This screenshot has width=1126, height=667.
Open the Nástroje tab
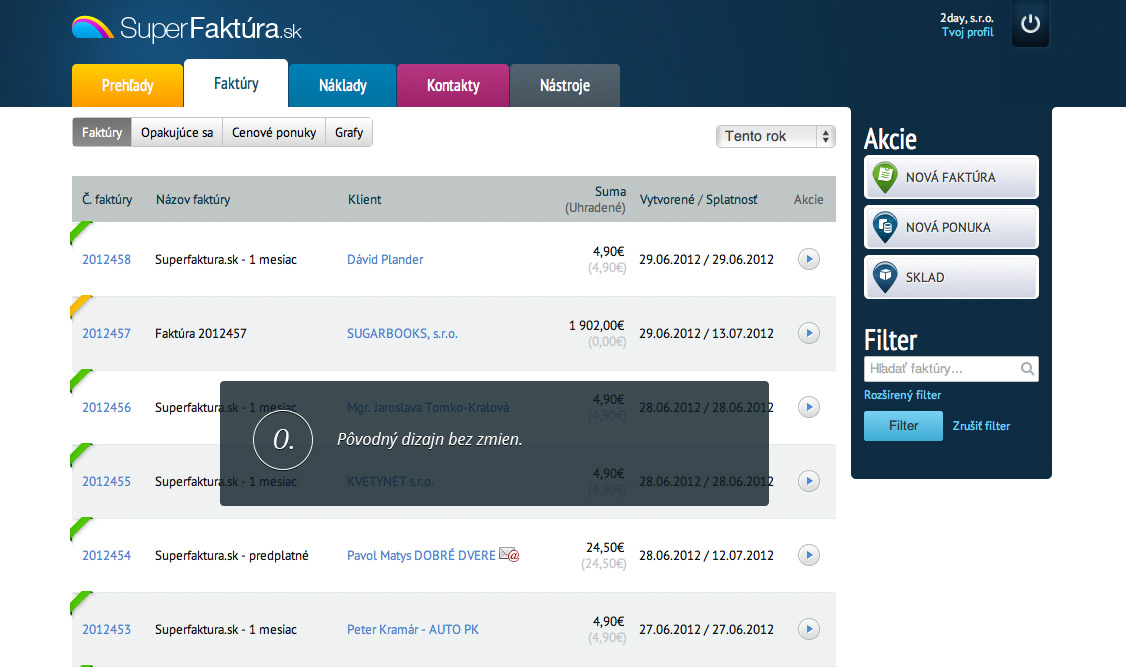tap(565, 85)
